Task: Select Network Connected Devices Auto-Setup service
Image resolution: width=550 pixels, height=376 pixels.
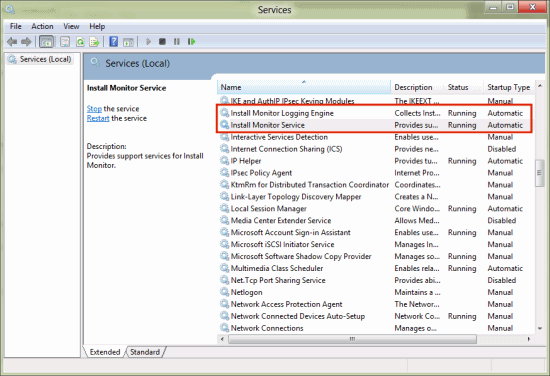Action: coord(297,316)
